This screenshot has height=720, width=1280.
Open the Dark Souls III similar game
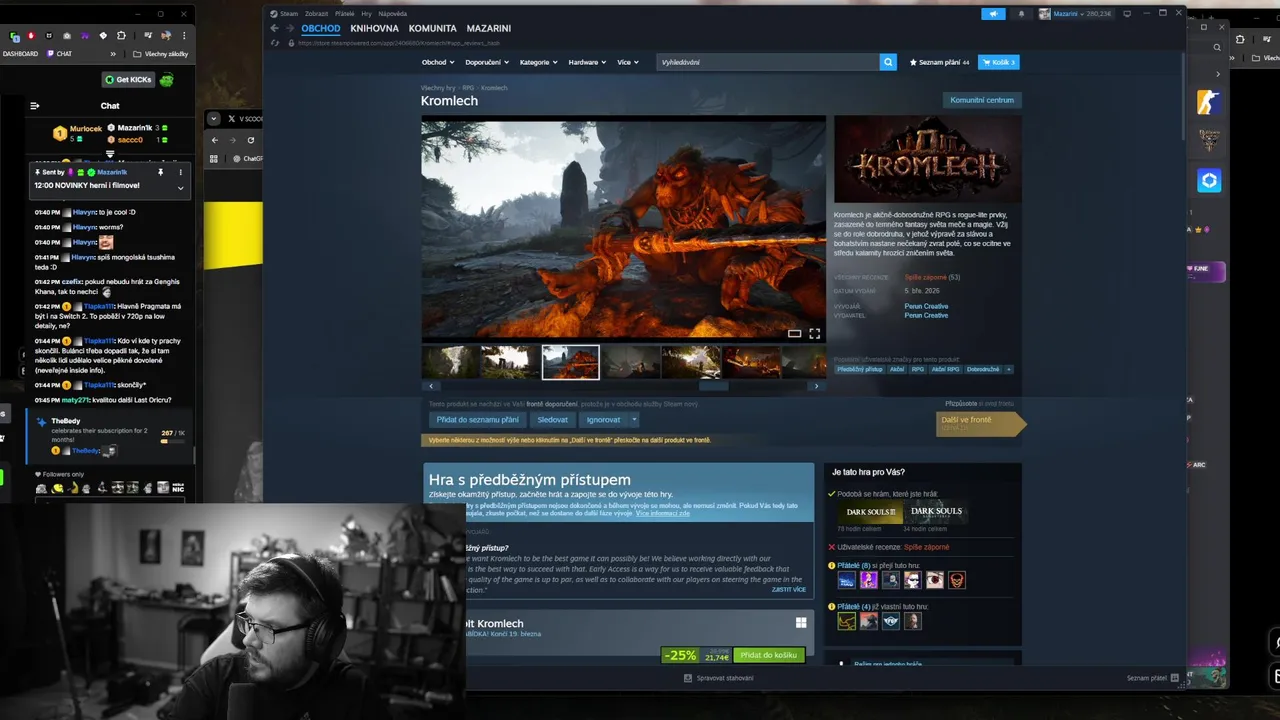click(870, 511)
